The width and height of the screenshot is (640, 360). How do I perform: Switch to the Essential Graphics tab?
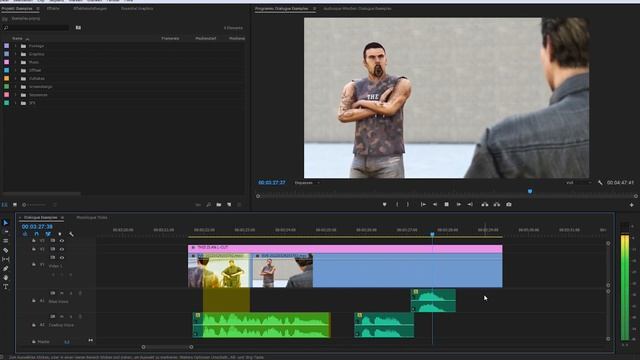(x=137, y=9)
